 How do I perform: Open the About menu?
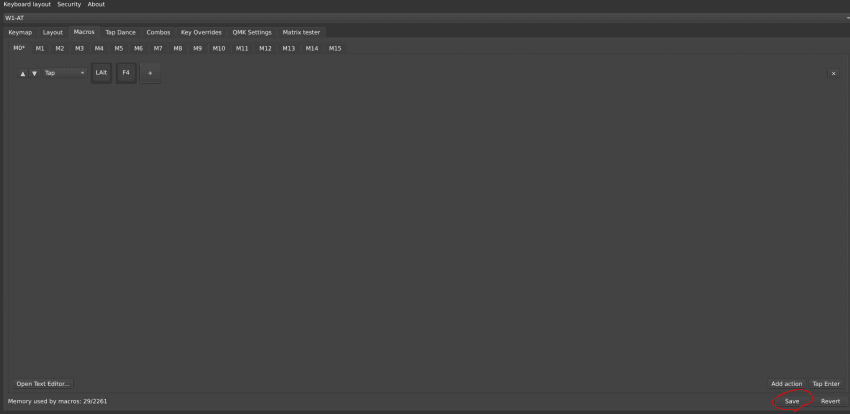coord(96,4)
